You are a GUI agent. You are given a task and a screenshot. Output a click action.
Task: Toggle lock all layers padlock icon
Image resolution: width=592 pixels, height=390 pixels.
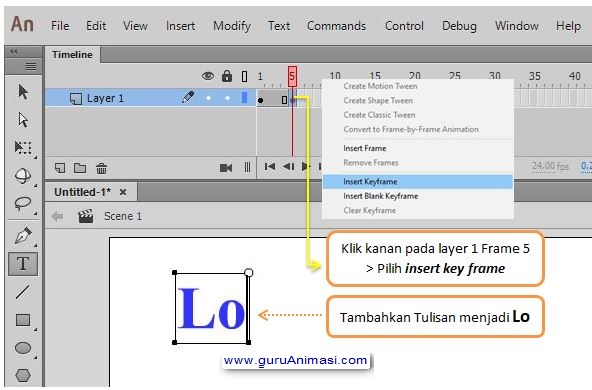[x=227, y=76]
